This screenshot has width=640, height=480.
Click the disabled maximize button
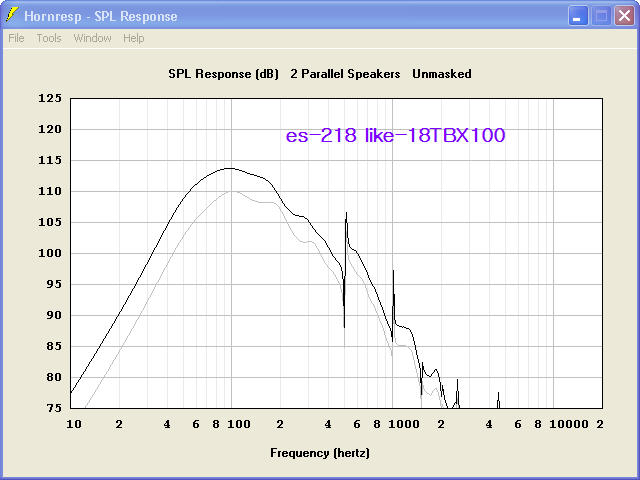[601, 16]
